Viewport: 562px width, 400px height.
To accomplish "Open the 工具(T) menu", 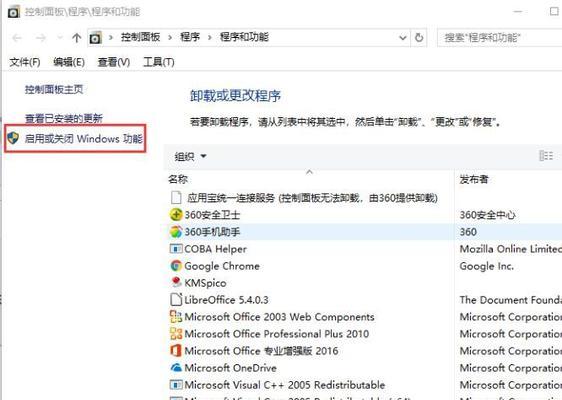I will tap(158, 62).
